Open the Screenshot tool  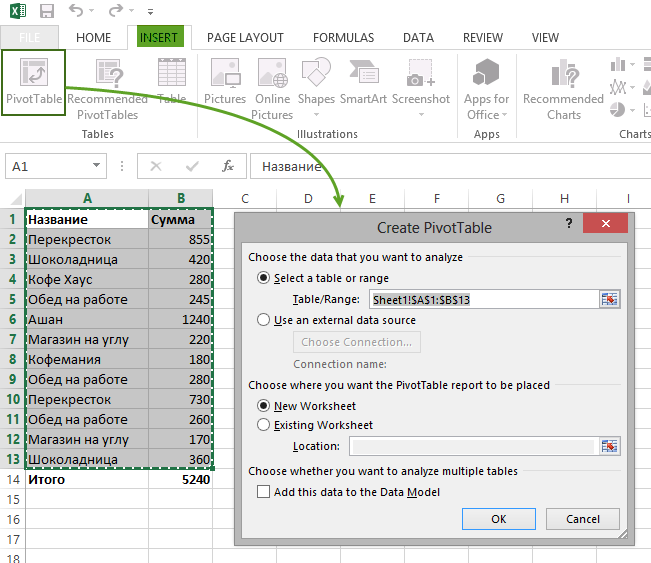421,86
